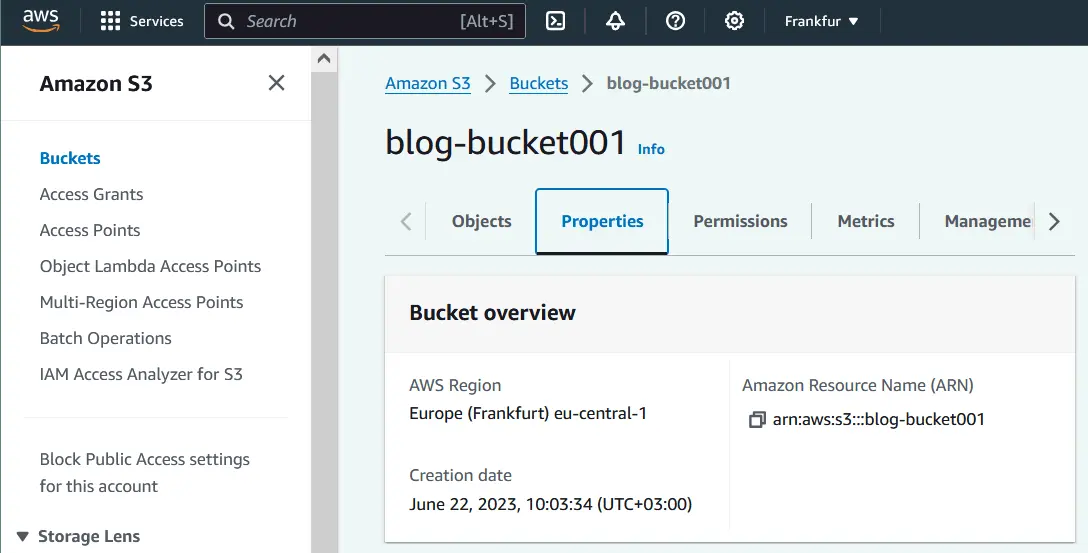Click the arn:aws:s3:::blog-bucket001 text
1088x553 pixels.
click(879, 419)
